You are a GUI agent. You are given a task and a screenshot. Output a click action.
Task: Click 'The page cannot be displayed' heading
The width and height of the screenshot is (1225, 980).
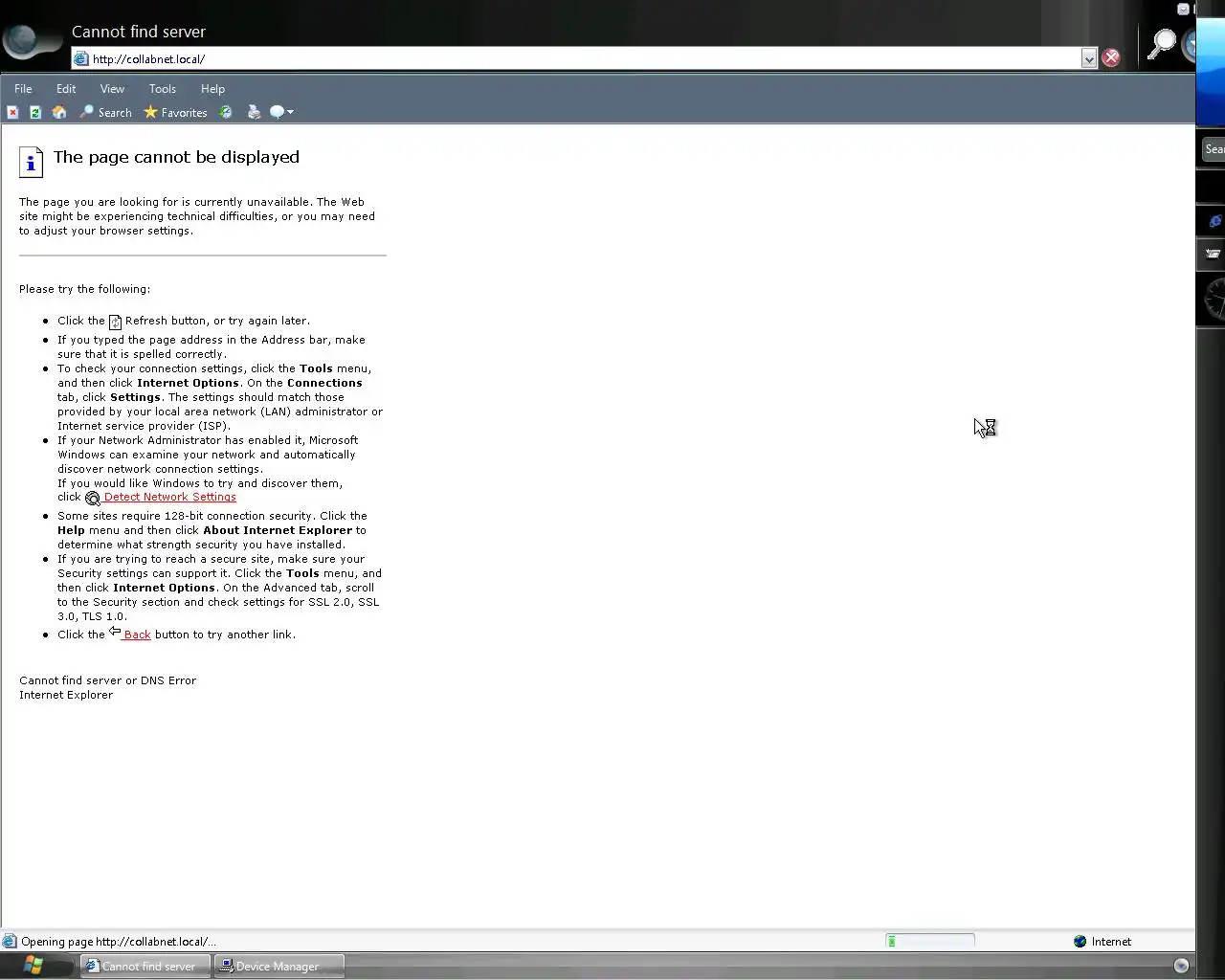click(176, 157)
